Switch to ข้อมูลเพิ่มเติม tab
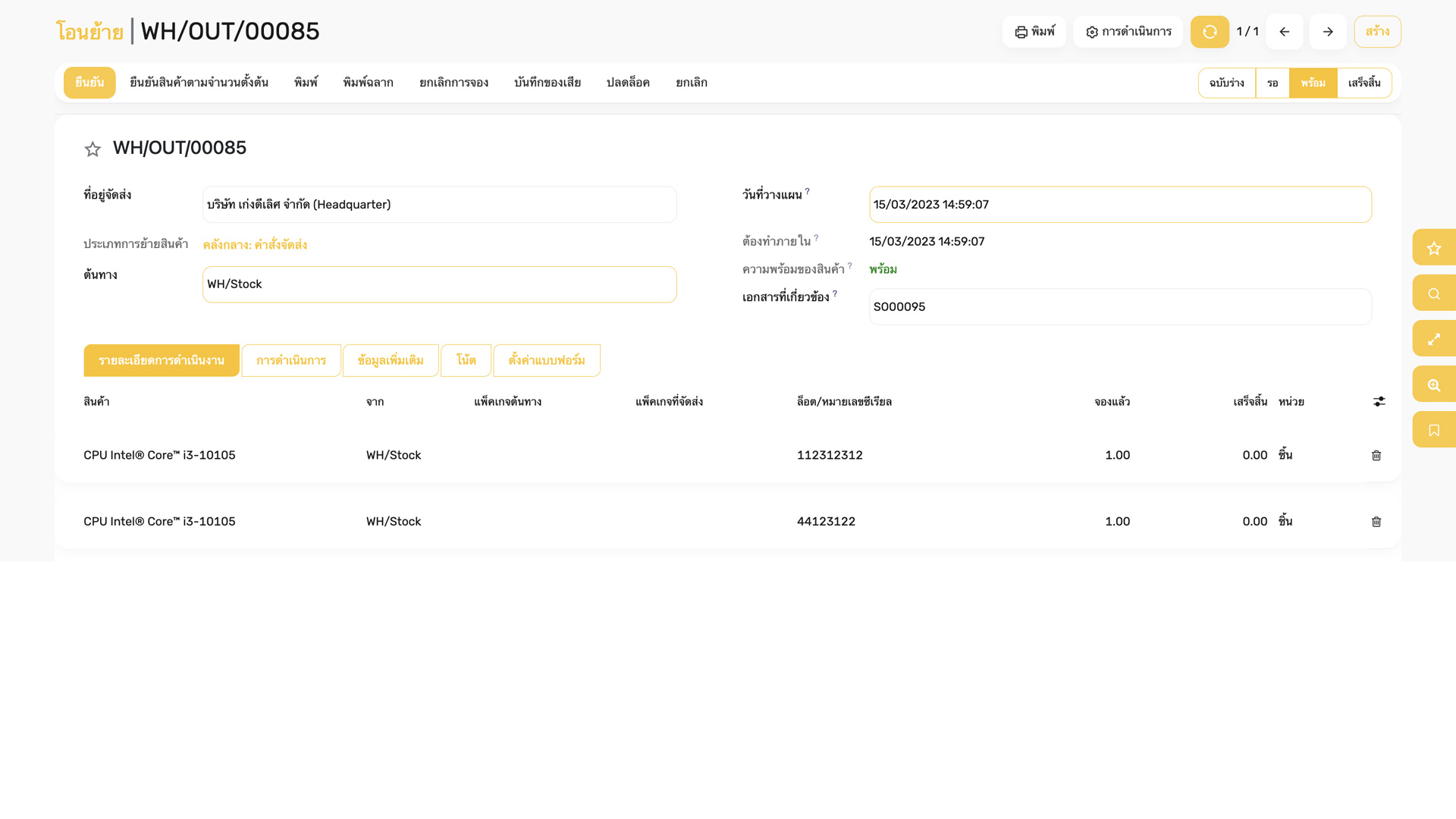Image resolution: width=1456 pixels, height=819 pixels. pyautogui.click(x=390, y=360)
